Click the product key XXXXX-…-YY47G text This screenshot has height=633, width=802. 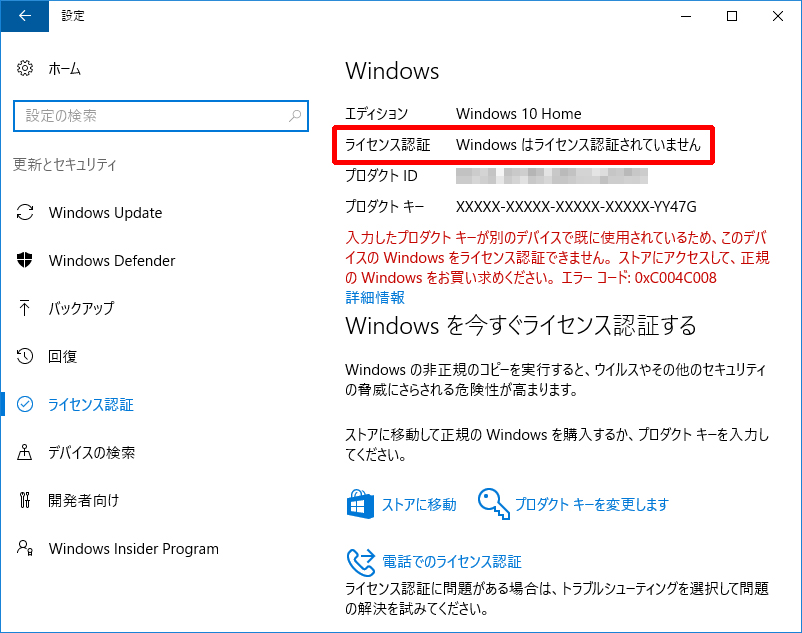(576, 207)
